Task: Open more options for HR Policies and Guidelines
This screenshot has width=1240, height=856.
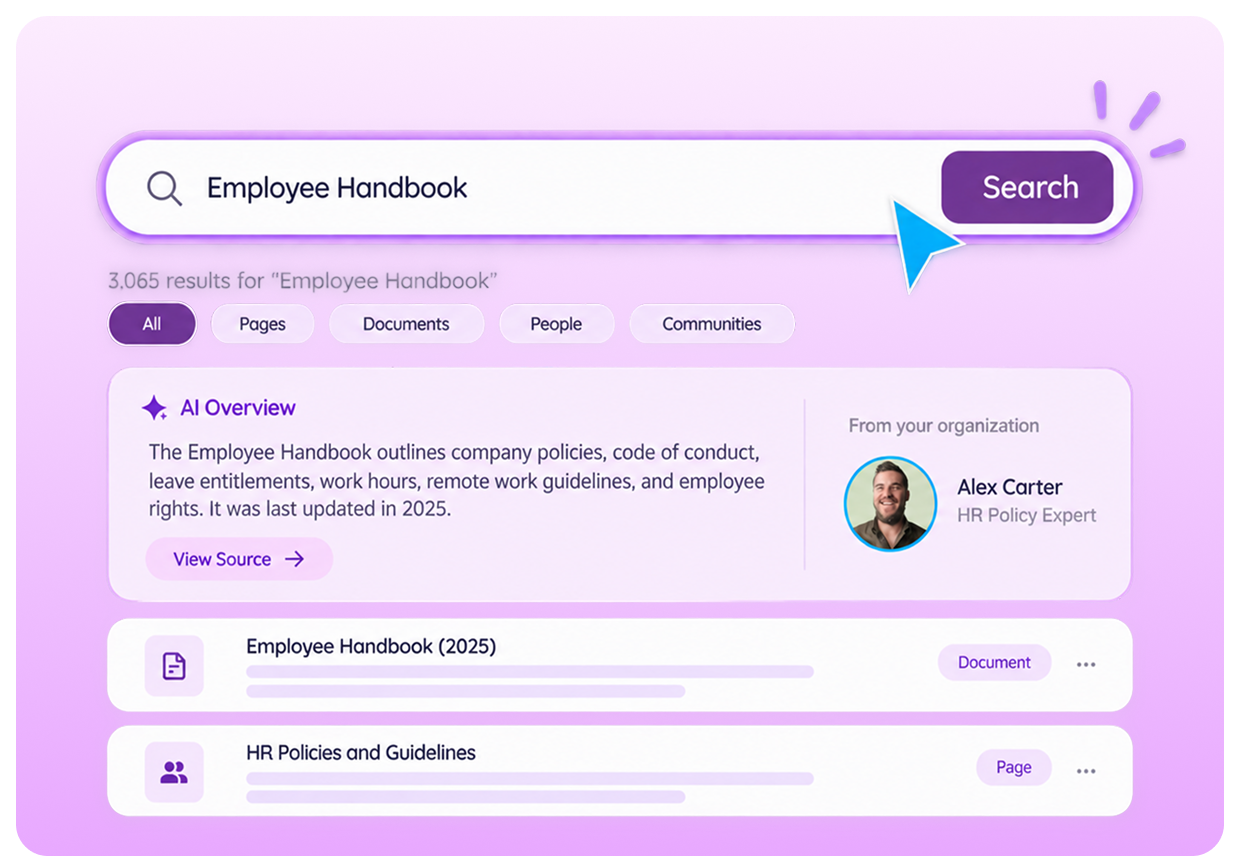Action: (x=1086, y=770)
